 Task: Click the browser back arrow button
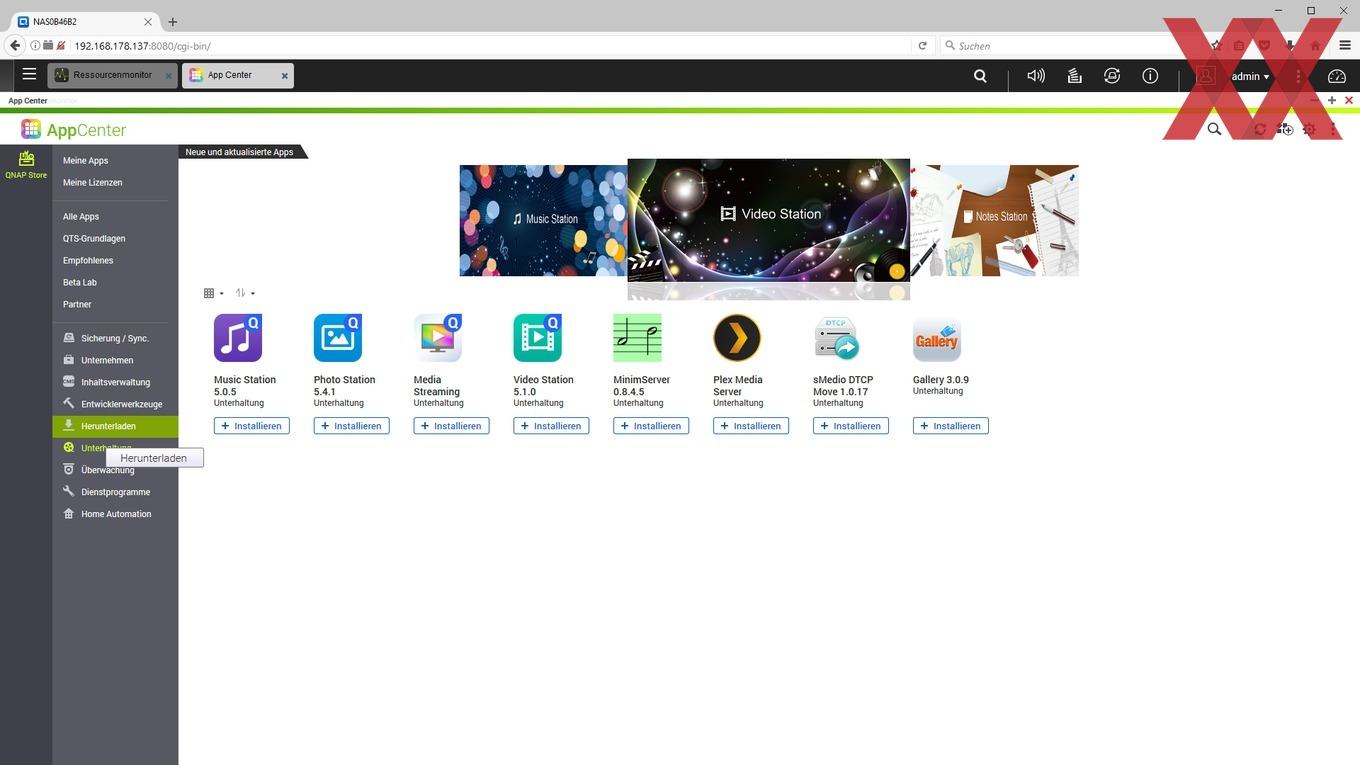(14, 45)
